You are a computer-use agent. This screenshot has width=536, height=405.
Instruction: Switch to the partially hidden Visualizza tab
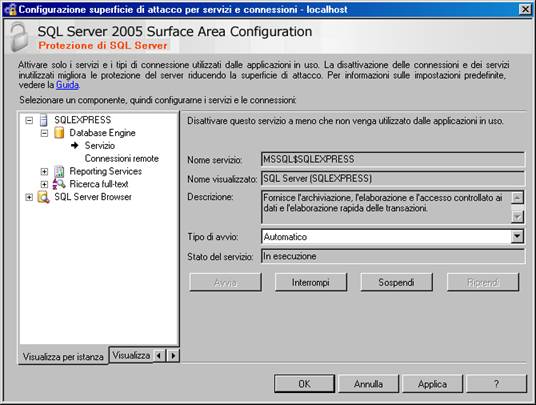[131, 355]
